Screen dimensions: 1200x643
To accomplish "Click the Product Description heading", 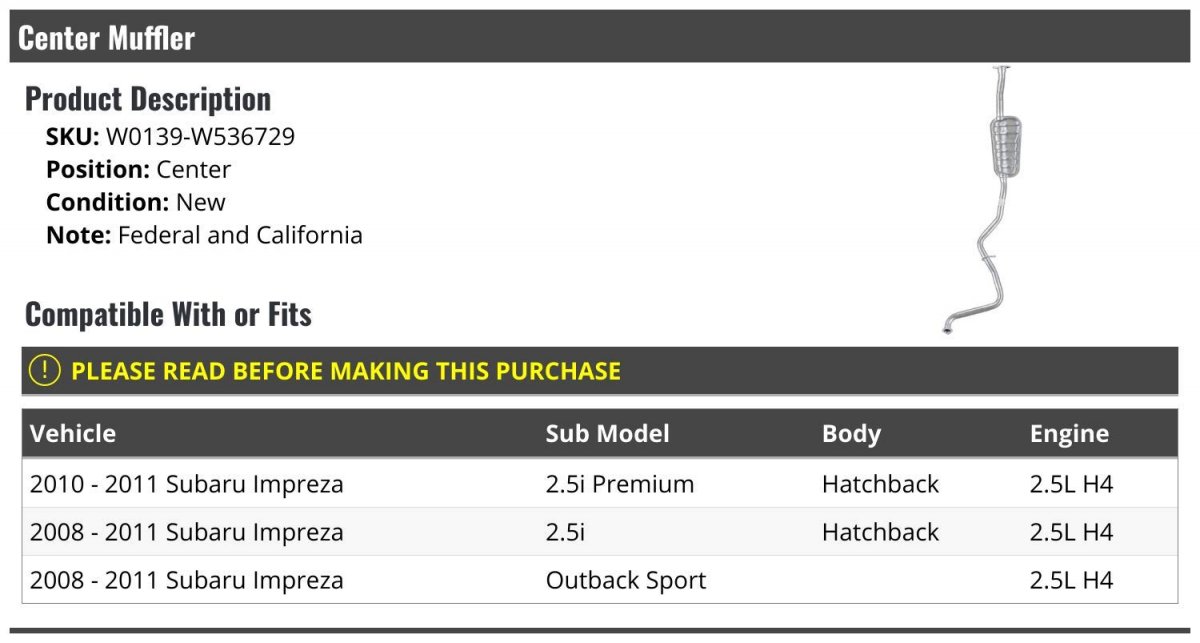I will coord(148,99).
